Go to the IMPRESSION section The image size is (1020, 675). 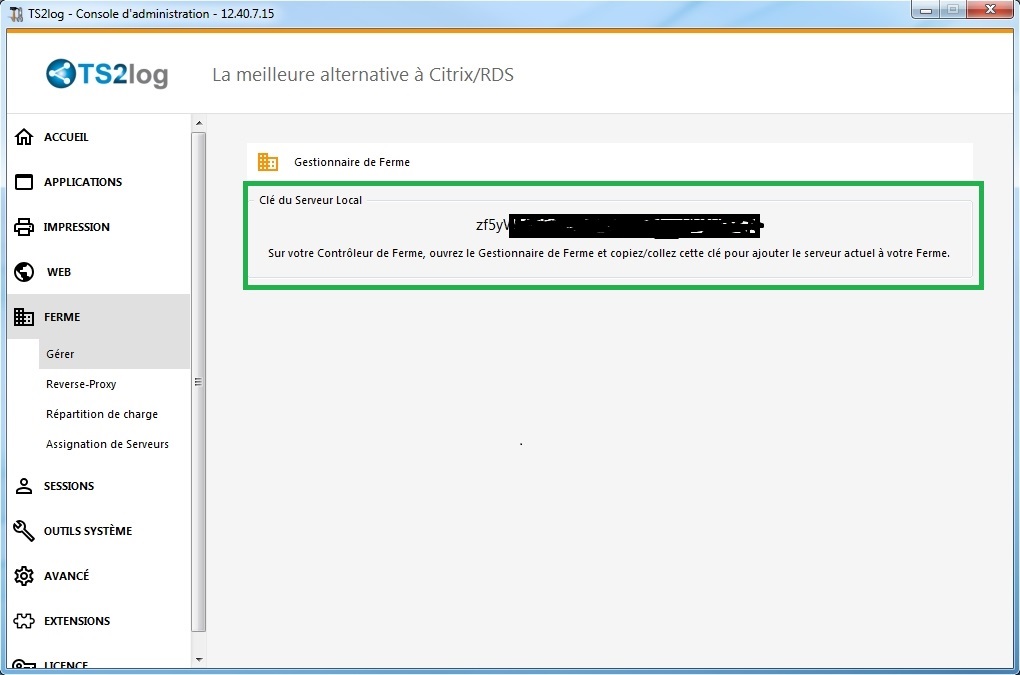tap(77, 227)
